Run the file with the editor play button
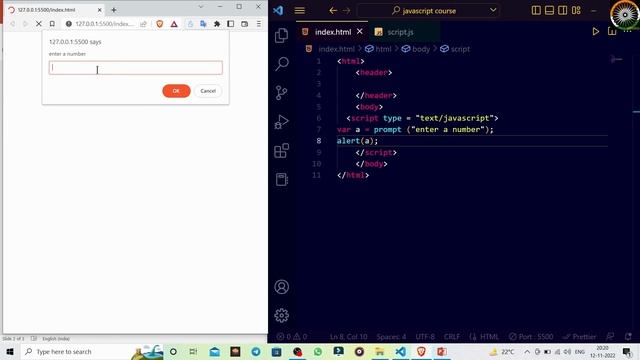The image size is (640, 360). [x=596, y=31]
